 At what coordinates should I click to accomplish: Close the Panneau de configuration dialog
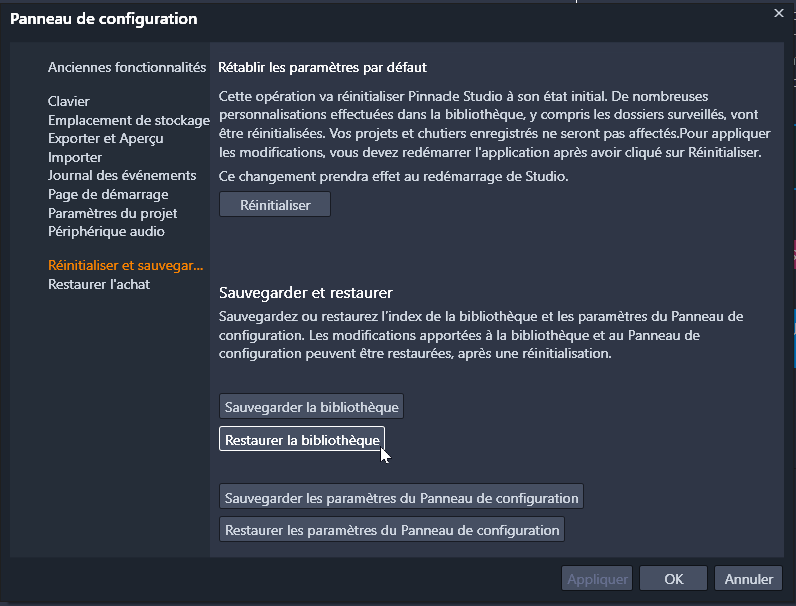pyautogui.click(x=779, y=13)
